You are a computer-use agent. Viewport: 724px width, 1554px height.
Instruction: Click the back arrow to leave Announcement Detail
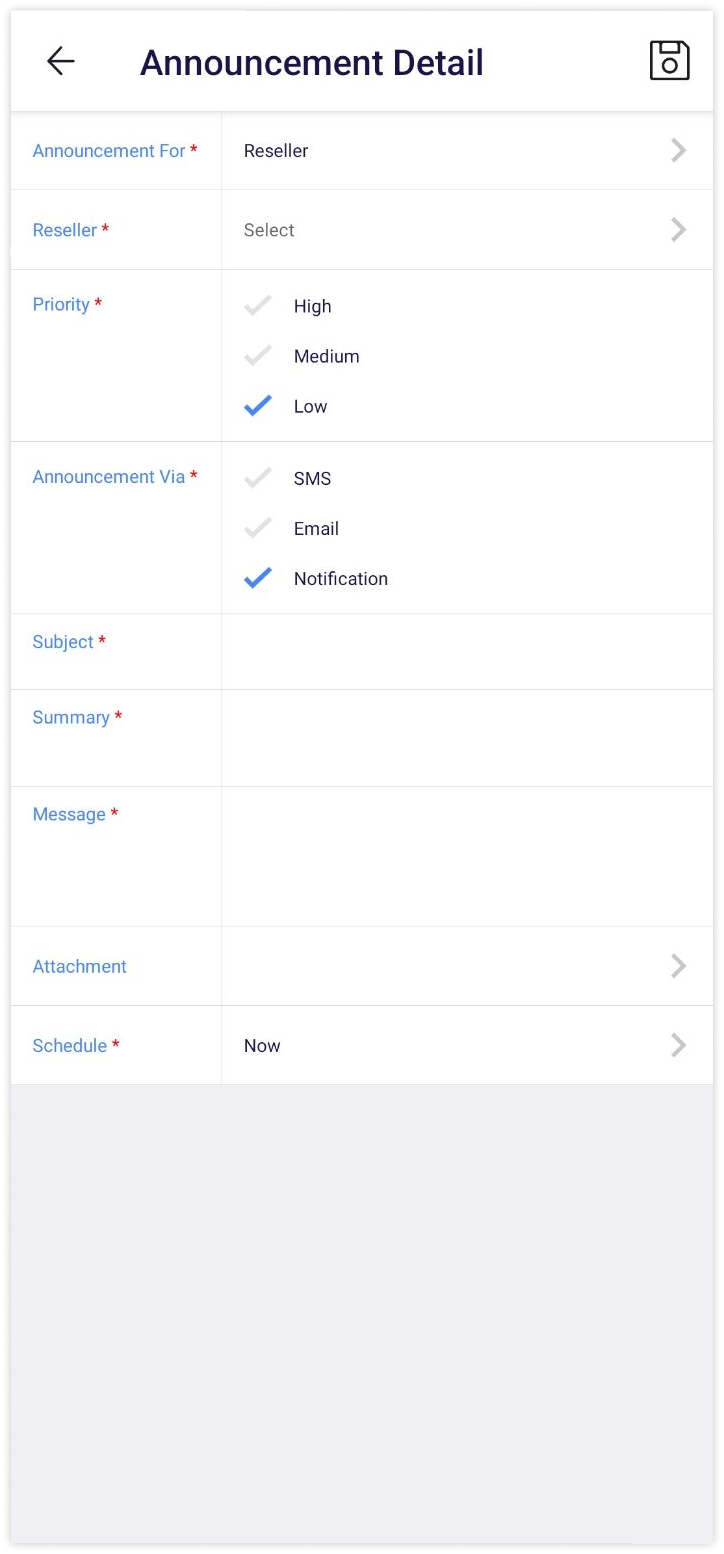[x=60, y=60]
